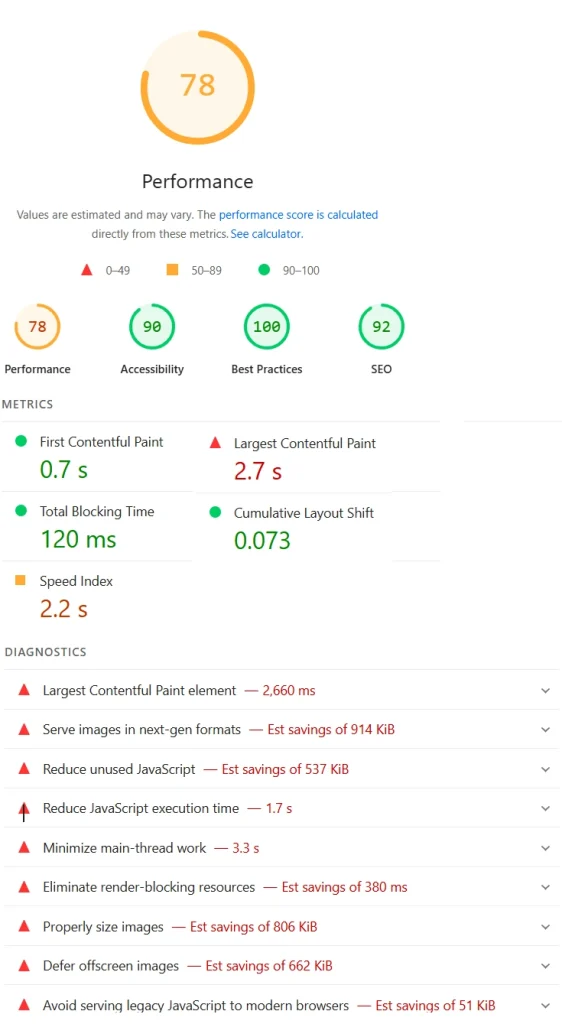Open 'performance score is calculated' link
This screenshot has height=1024, width=562.
[298, 214]
